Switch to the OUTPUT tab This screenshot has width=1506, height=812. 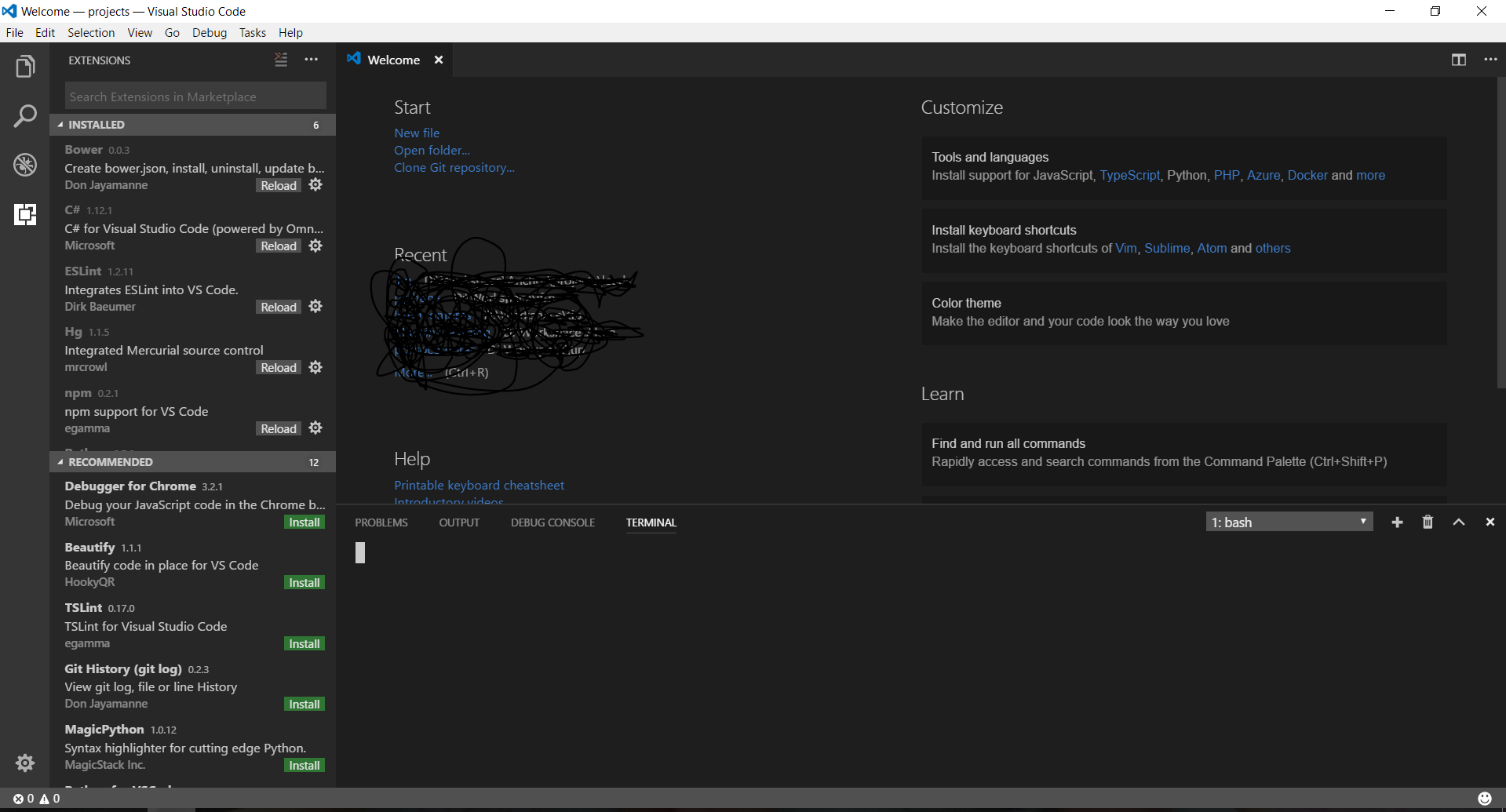459,522
